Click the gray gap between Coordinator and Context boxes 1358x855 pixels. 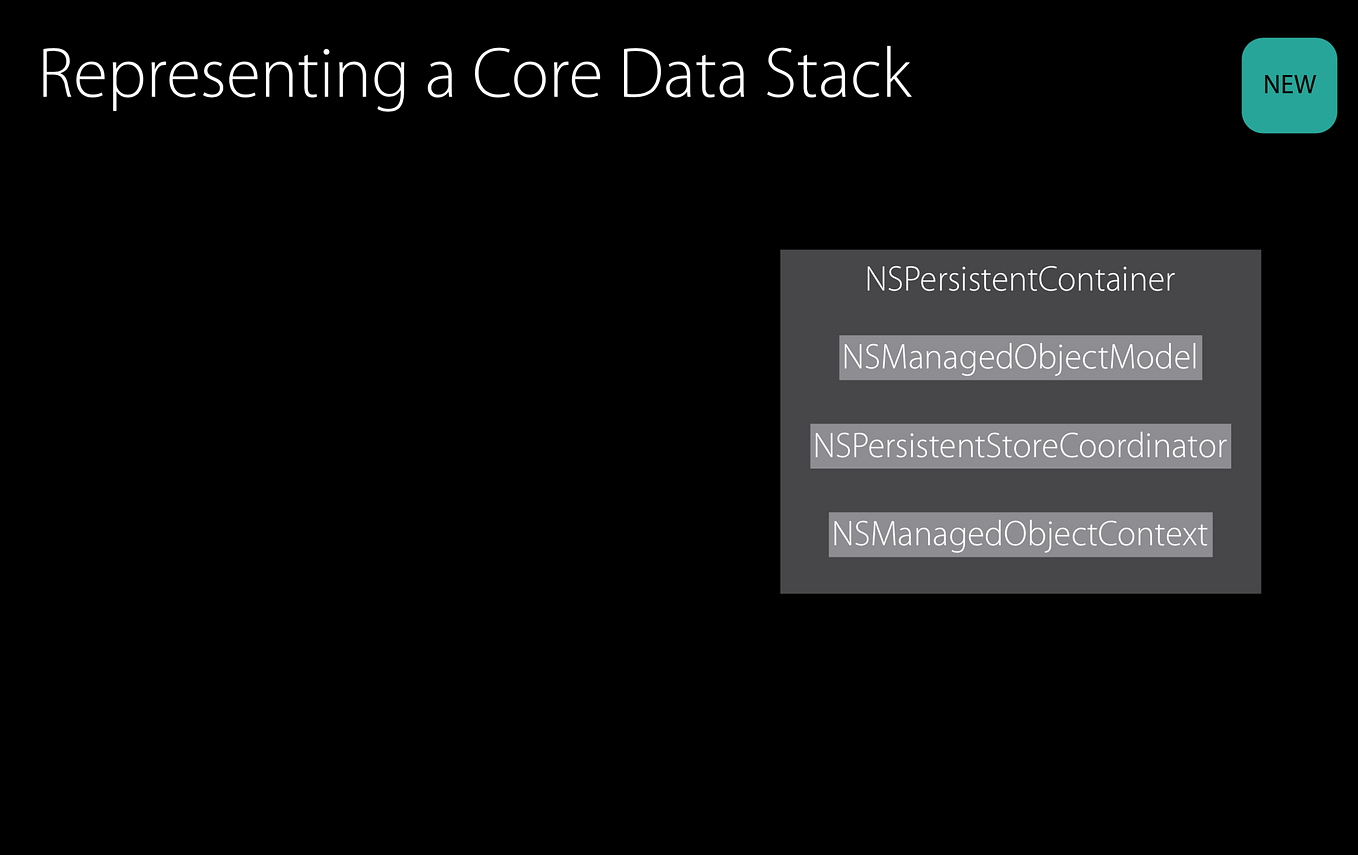1020,490
